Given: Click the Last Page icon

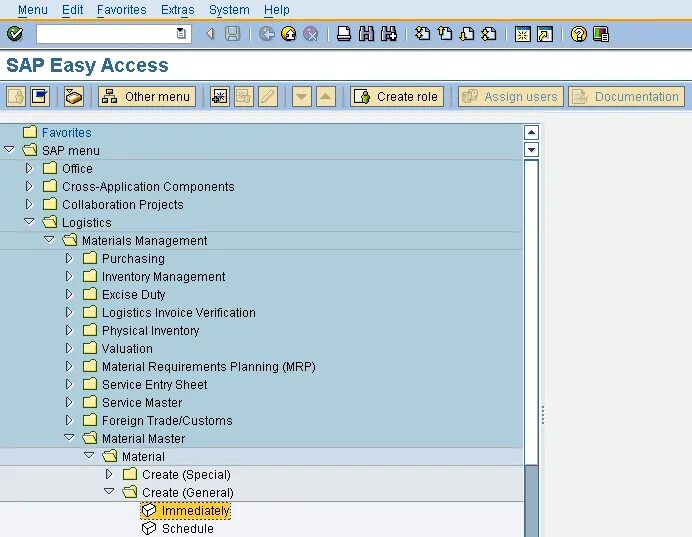Looking at the screenshot, I should tap(489, 34).
